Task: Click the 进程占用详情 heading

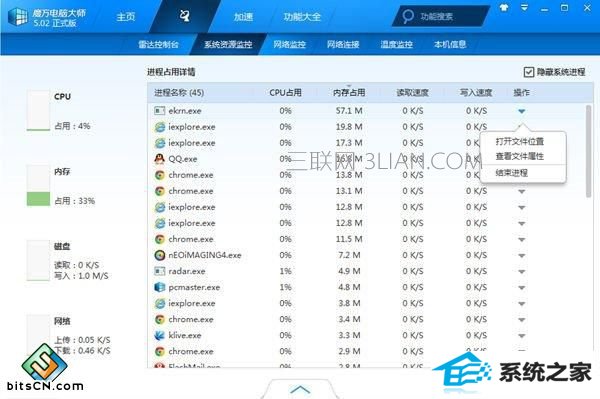Action: click(171, 72)
